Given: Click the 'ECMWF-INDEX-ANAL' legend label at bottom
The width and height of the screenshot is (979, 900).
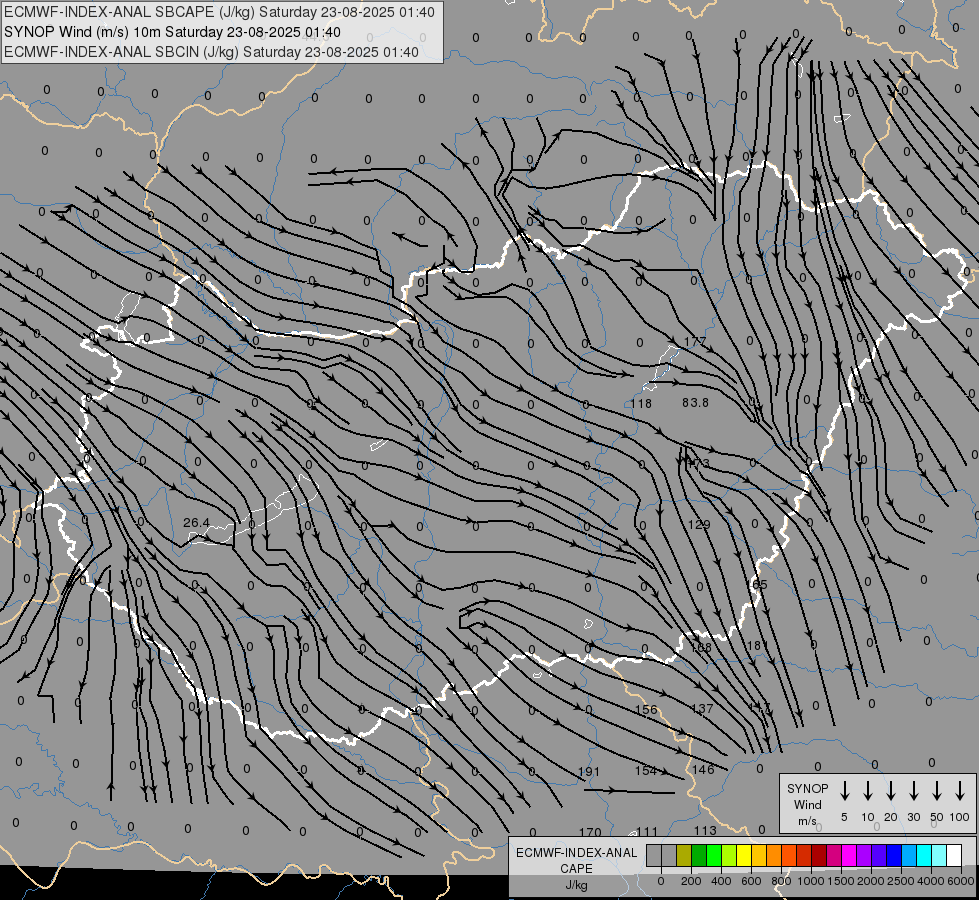Looking at the screenshot, I should 576,853.
